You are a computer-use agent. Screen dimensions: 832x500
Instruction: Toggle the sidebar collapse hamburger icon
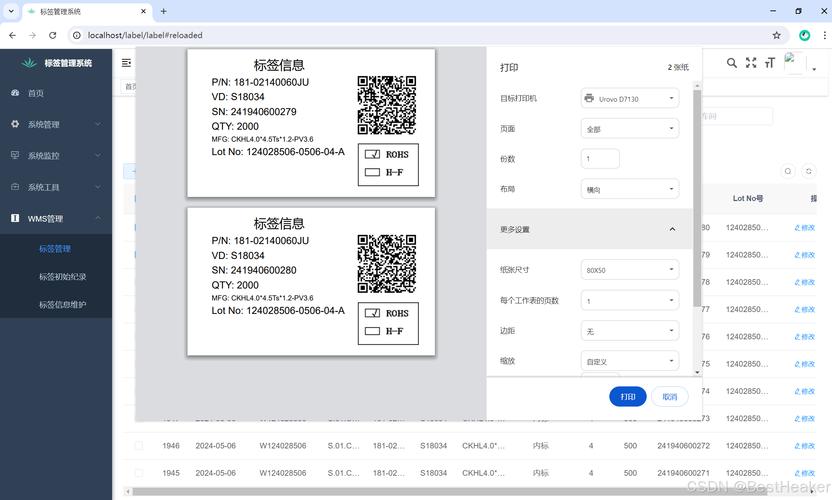(126, 63)
